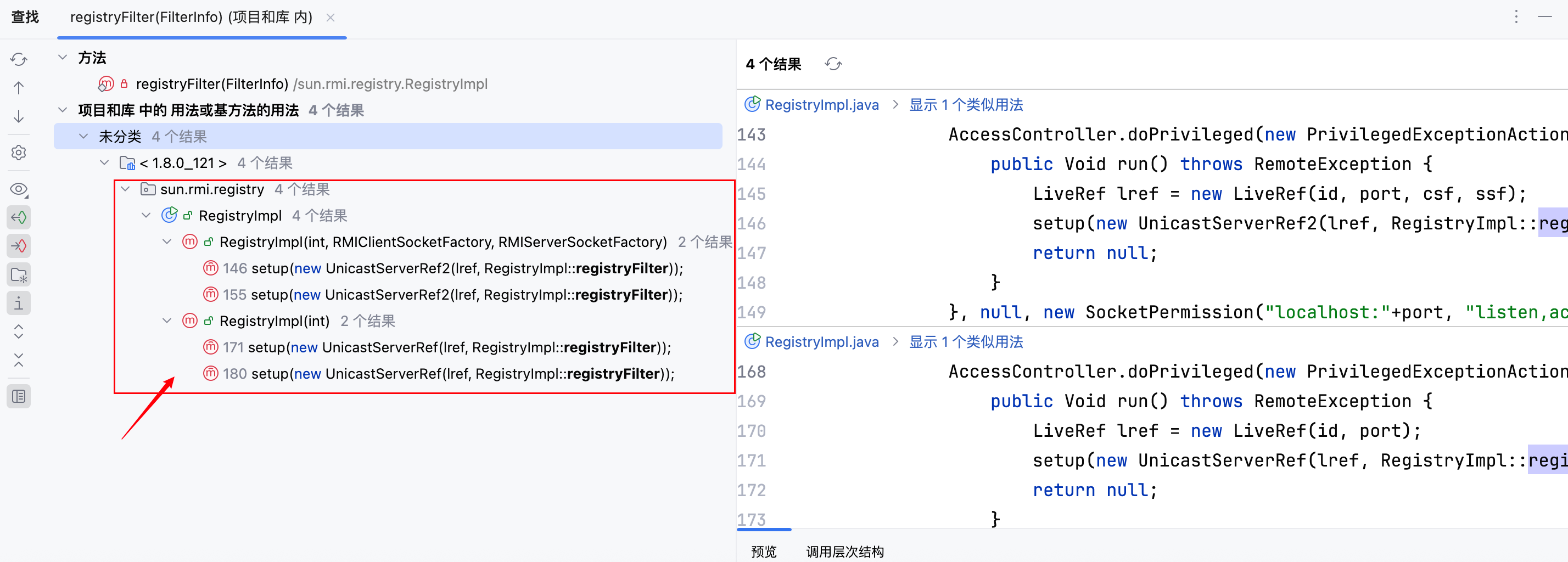This screenshot has height=562, width=1568.
Task: Collapse the RegistryImpl(int) constructor node
Action: [167, 321]
